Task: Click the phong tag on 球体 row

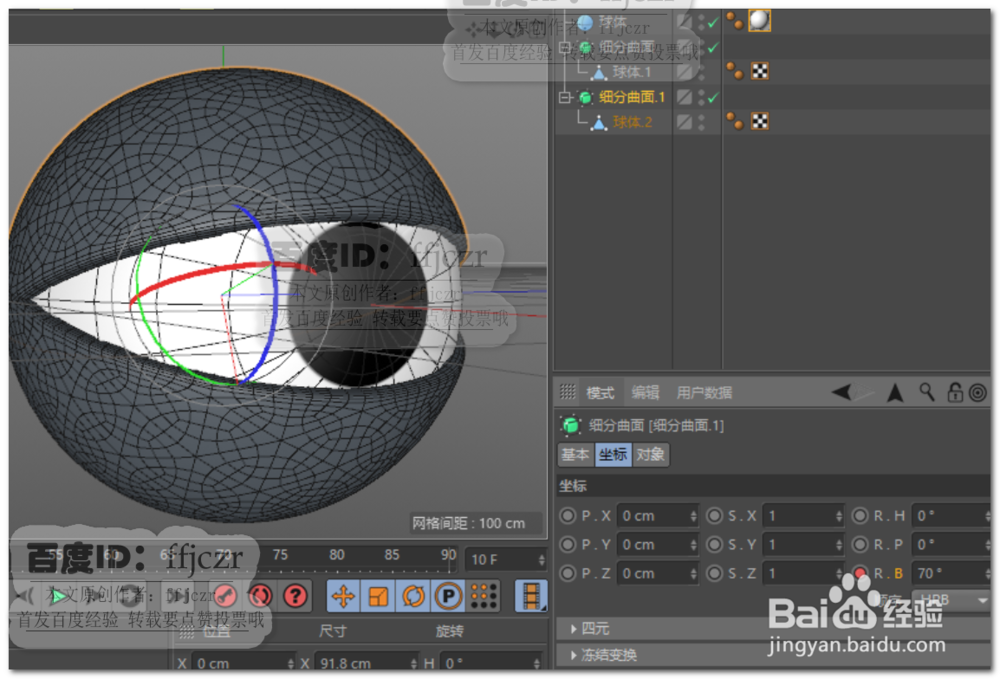Action: tap(735, 21)
